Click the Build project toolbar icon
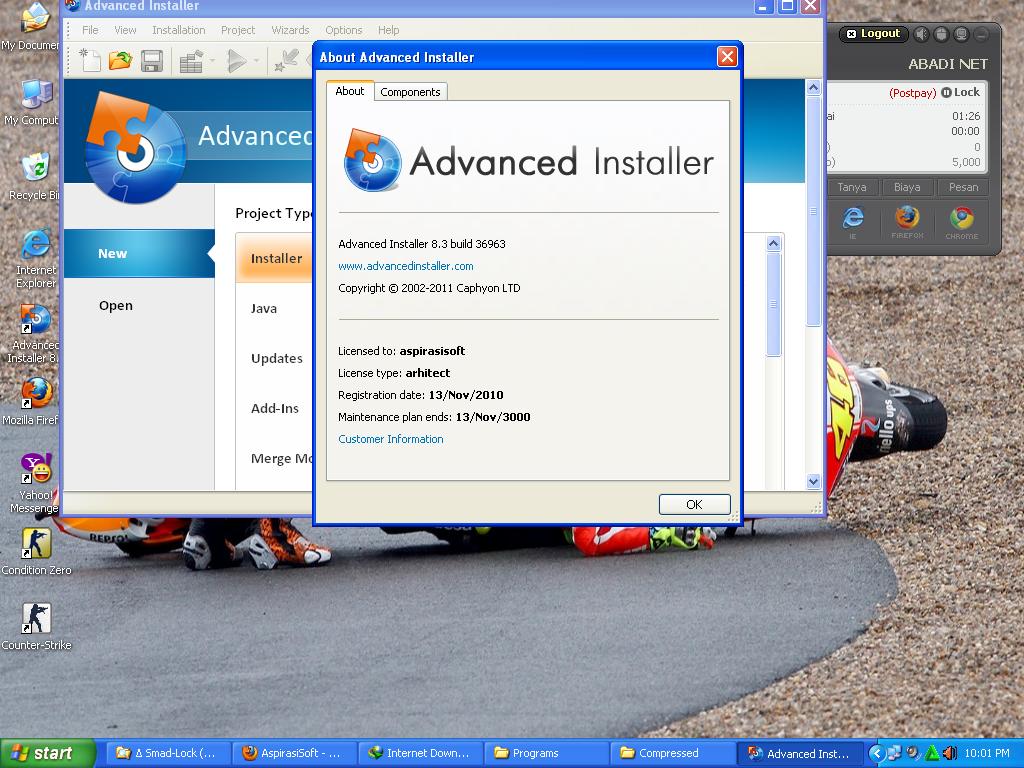Viewport: 1024px width, 768px height. (x=191, y=61)
